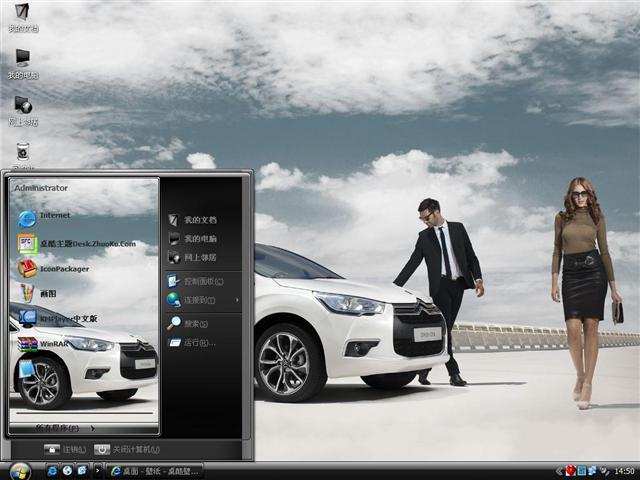
Task: Click the globe browser Quick Launch icon
Action: (67, 471)
